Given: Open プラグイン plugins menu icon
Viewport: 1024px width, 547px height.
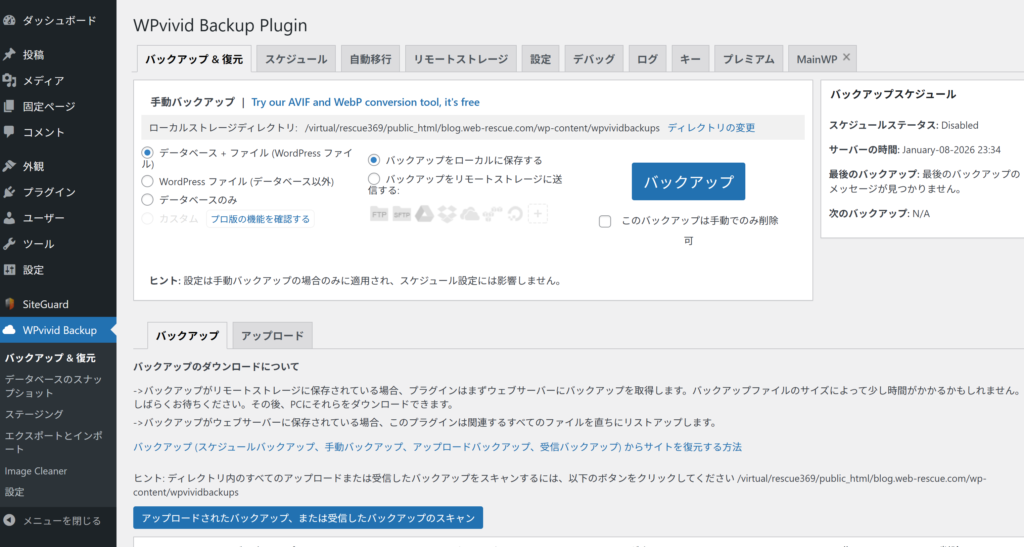Looking at the screenshot, I should pos(10,192).
